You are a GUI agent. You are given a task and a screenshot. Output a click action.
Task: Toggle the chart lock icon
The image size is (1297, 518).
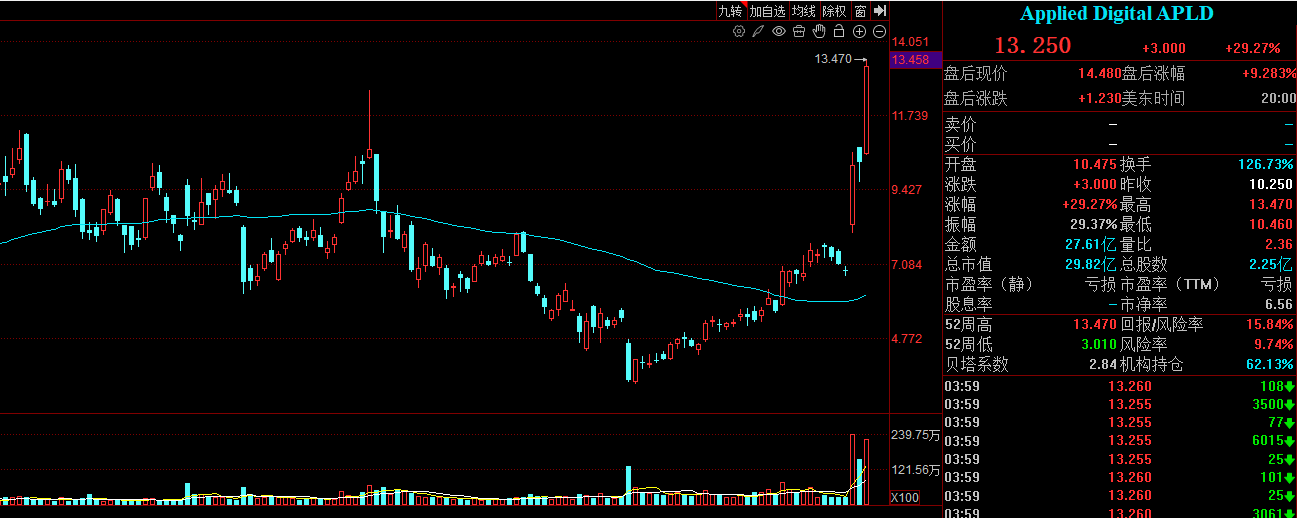[839, 31]
